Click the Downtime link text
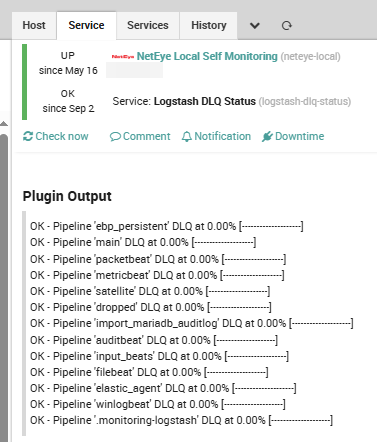The height and width of the screenshot is (442, 377). pos(300,136)
